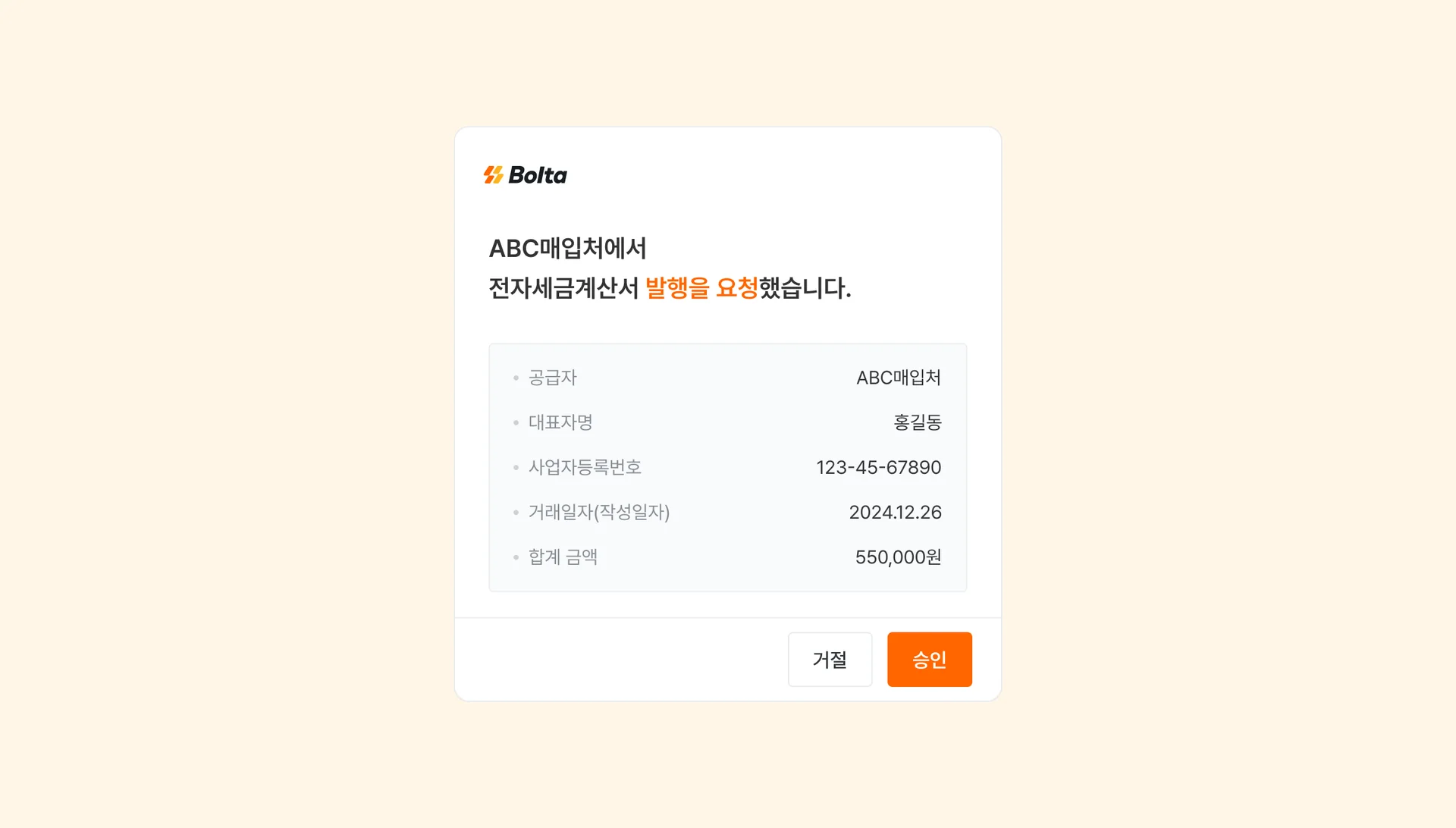
Task: Click the gray invoice details summary box
Action: tap(727, 467)
